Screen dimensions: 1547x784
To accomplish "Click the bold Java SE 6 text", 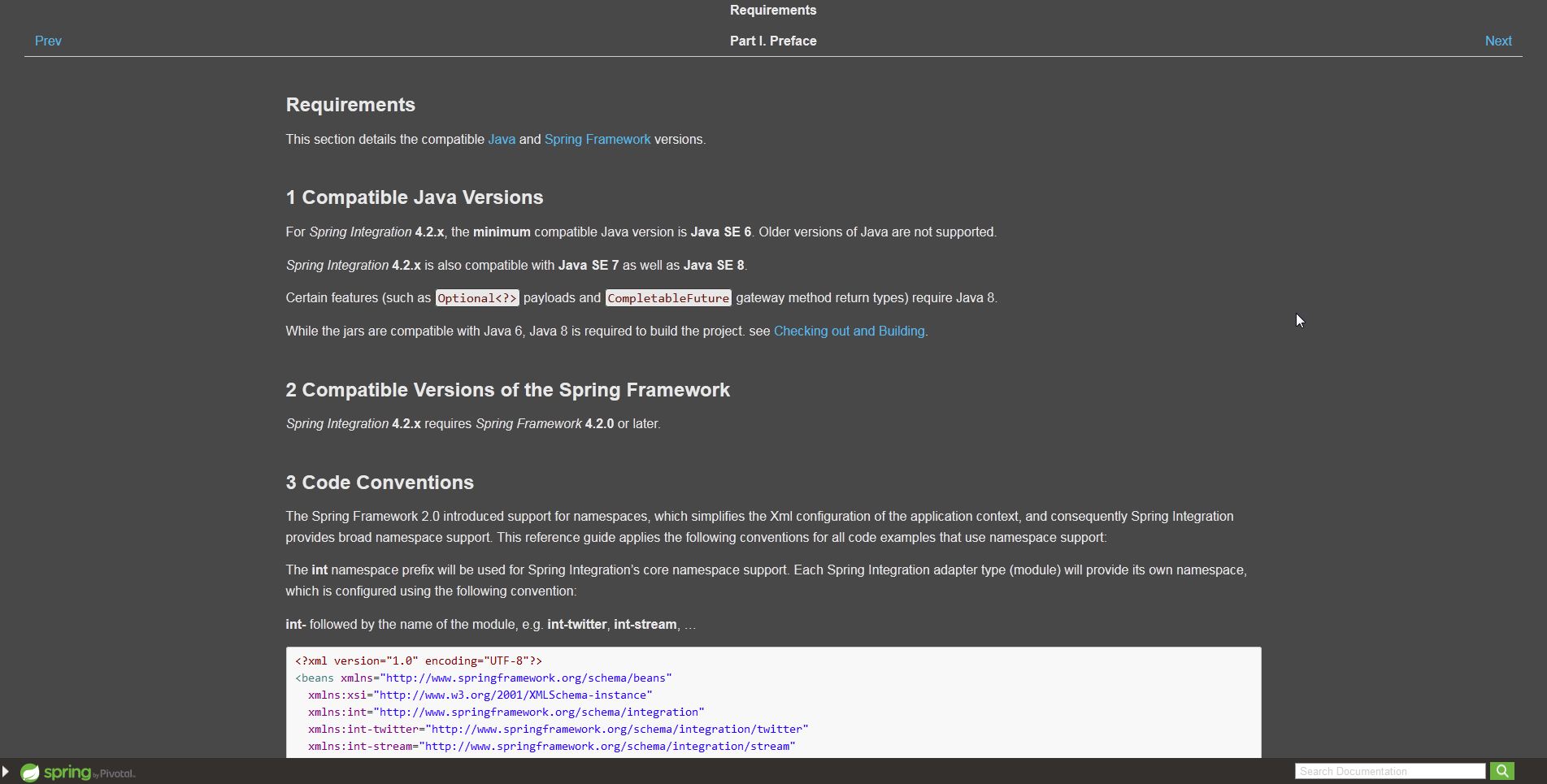I will tap(720, 232).
